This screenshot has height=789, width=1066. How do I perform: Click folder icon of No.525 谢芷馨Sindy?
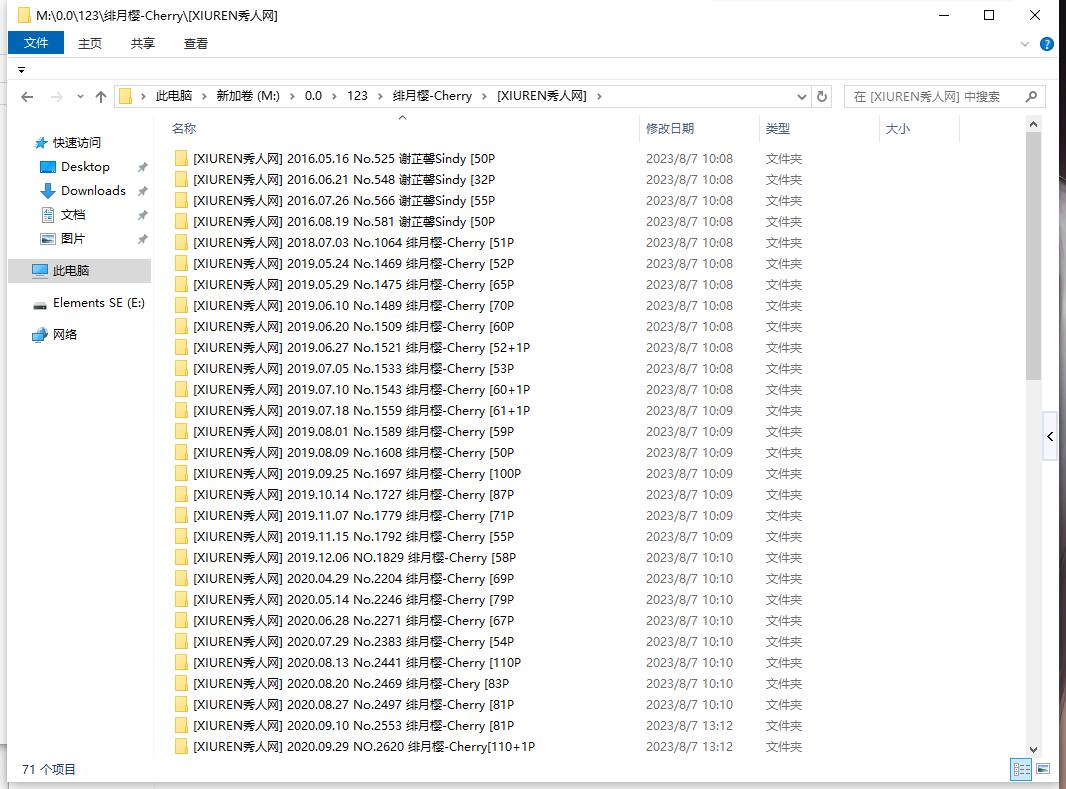[181, 158]
